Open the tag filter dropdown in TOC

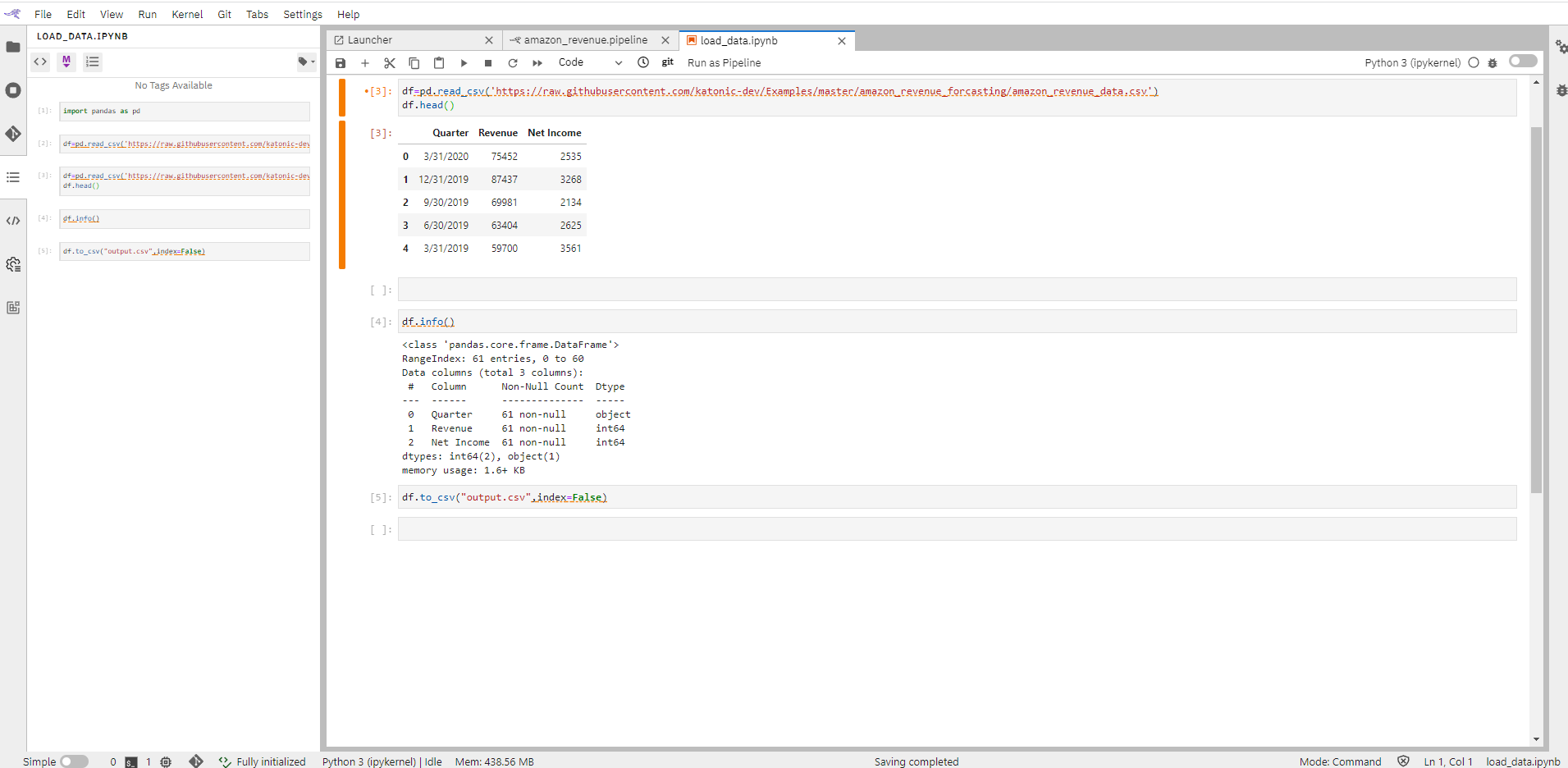point(306,62)
